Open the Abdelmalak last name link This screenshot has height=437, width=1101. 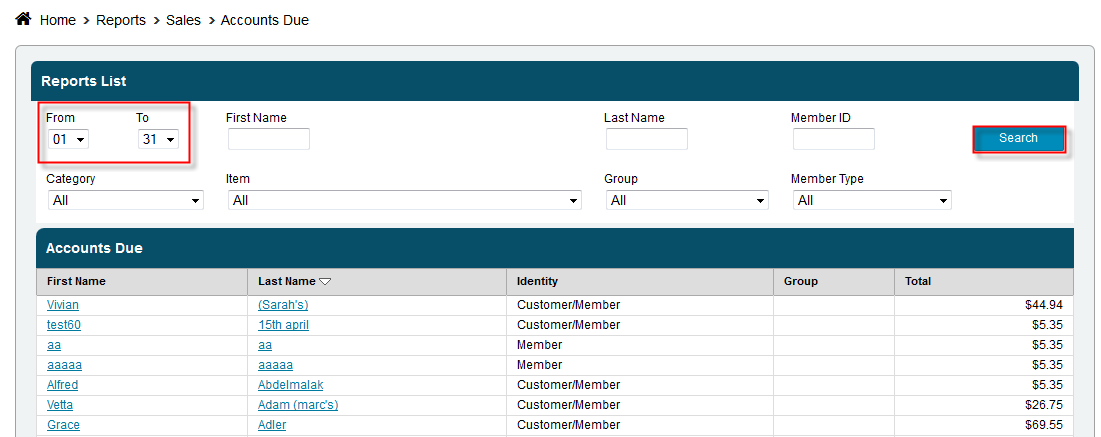(290, 385)
